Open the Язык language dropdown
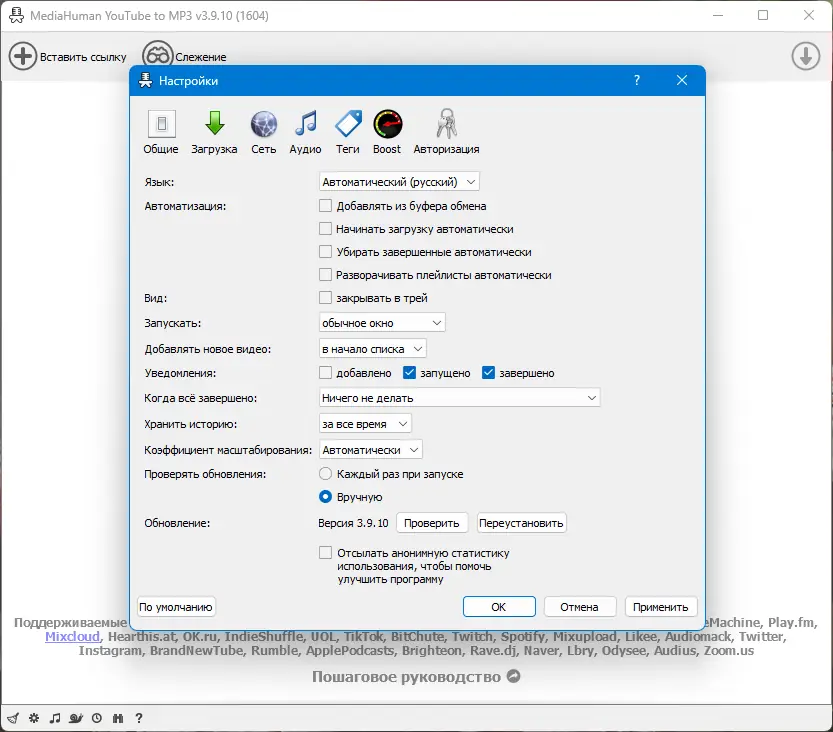The width and height of the screenshot is (833, 732). coord(399,182)
